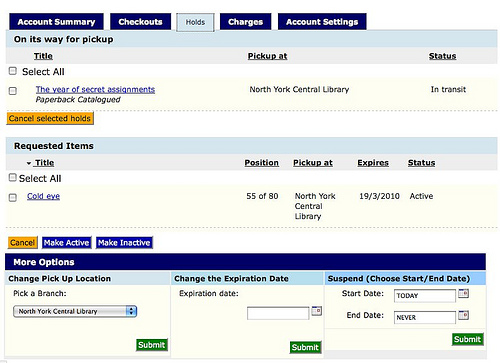500x363 pixels.
Task: Click Make Inactive button
Action: click(124, 242)
